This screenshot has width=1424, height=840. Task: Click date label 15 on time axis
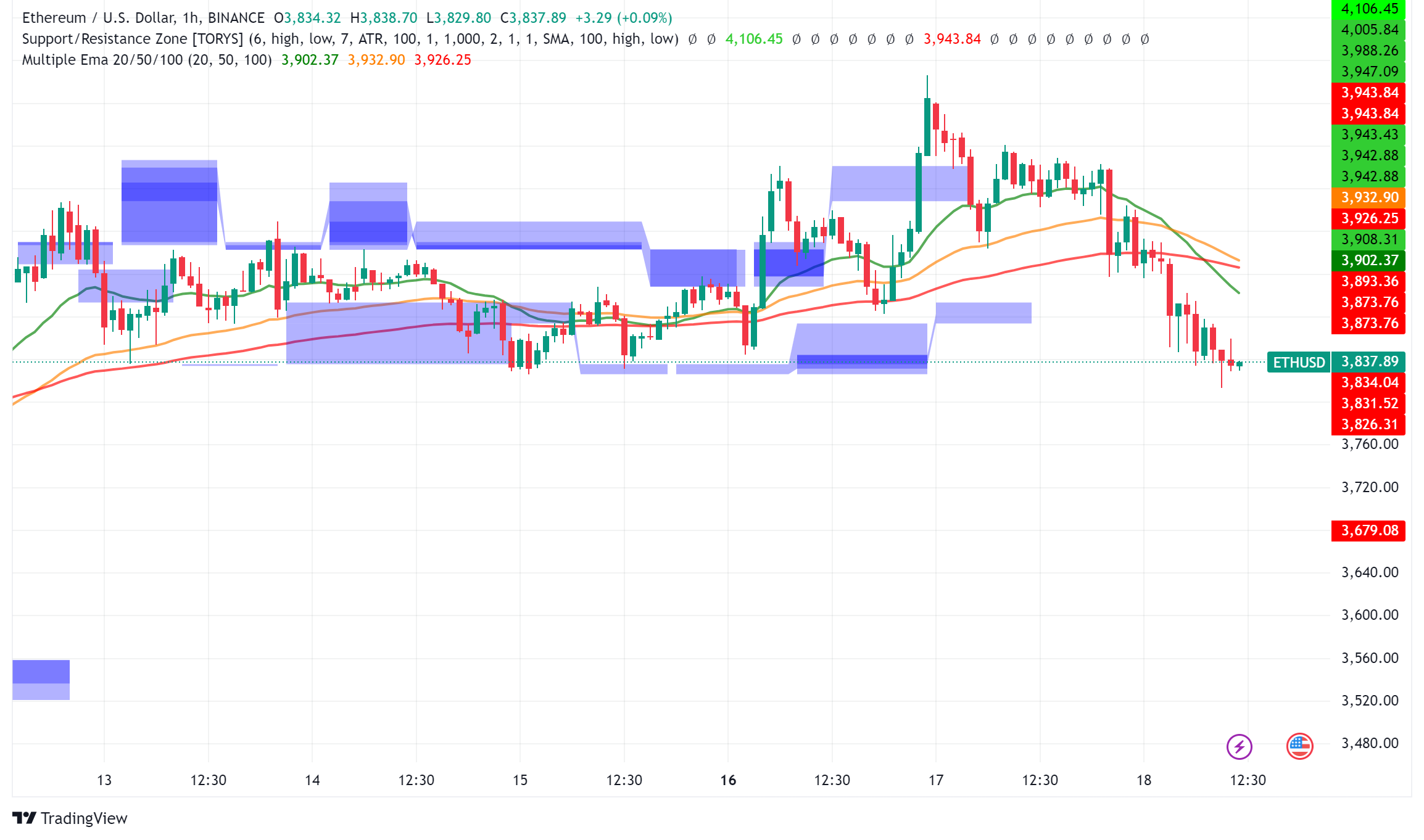click(x=520, y=780)
